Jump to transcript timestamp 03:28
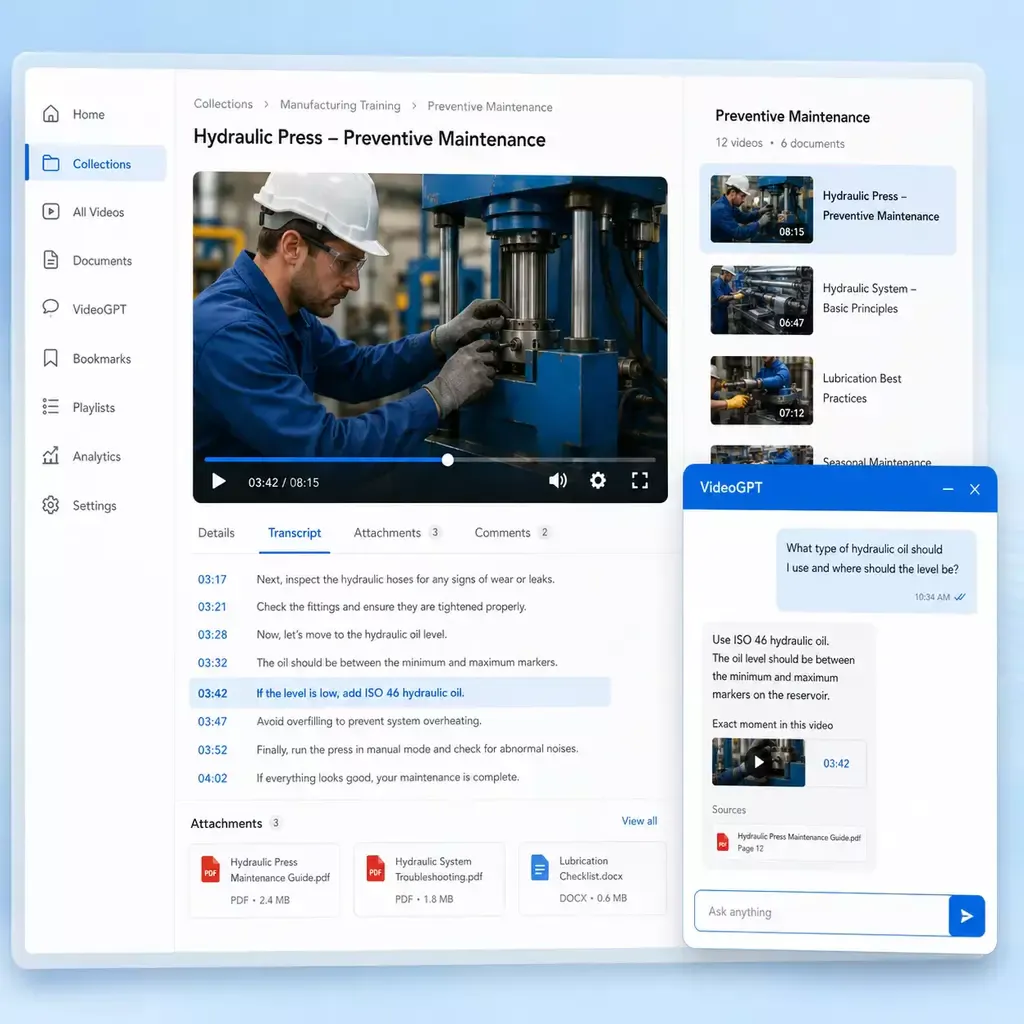This screenshot has height=1024, width=1024. pyautogui.click(x=212, y=635)
